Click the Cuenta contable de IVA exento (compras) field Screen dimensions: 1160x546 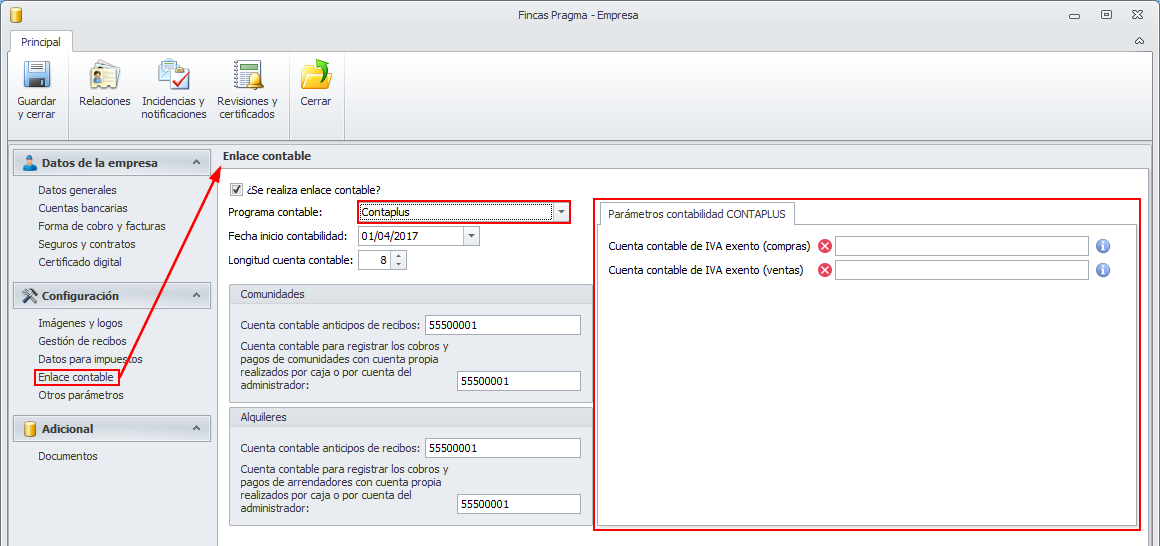pos(962,246)
